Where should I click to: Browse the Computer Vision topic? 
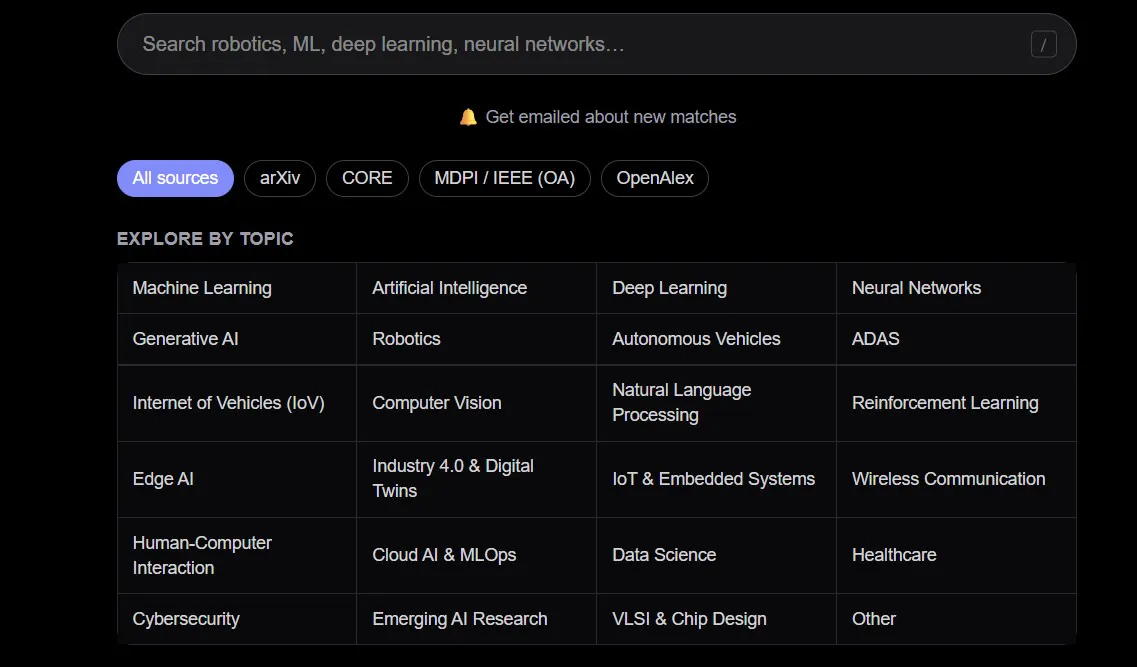[x=476, y=403]
